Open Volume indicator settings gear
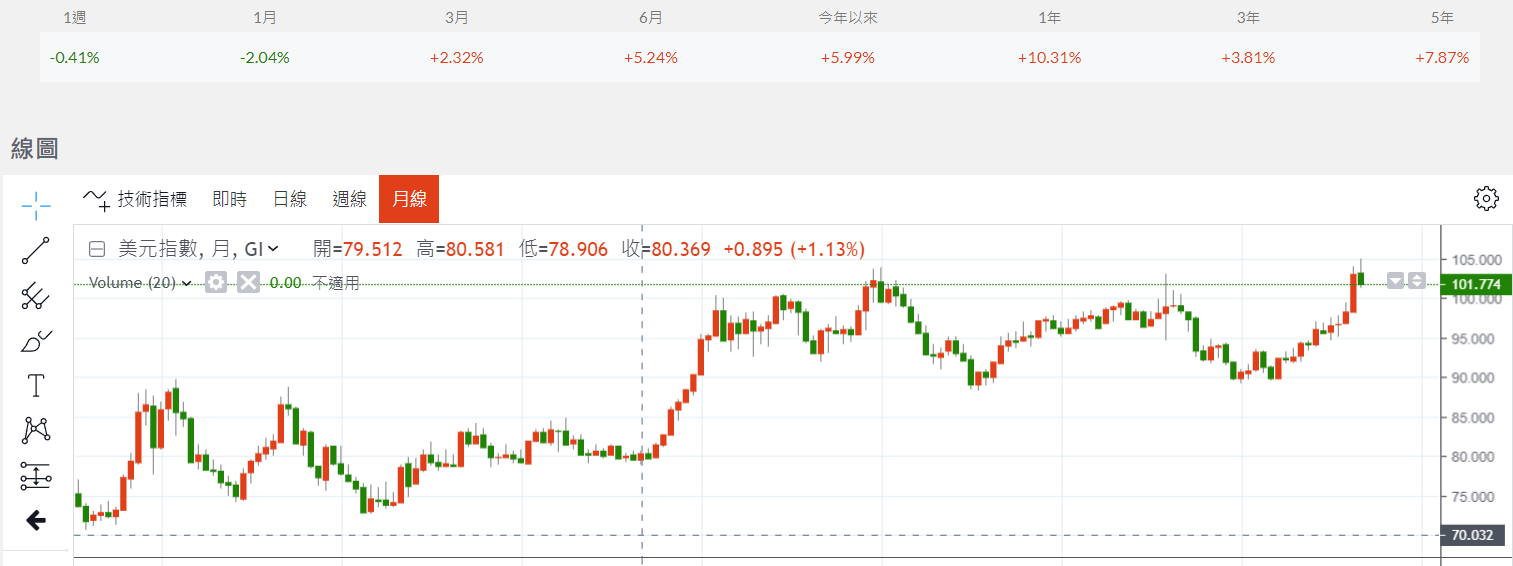This screenshot has height=566, width=1513. click(x=216, y=283)
